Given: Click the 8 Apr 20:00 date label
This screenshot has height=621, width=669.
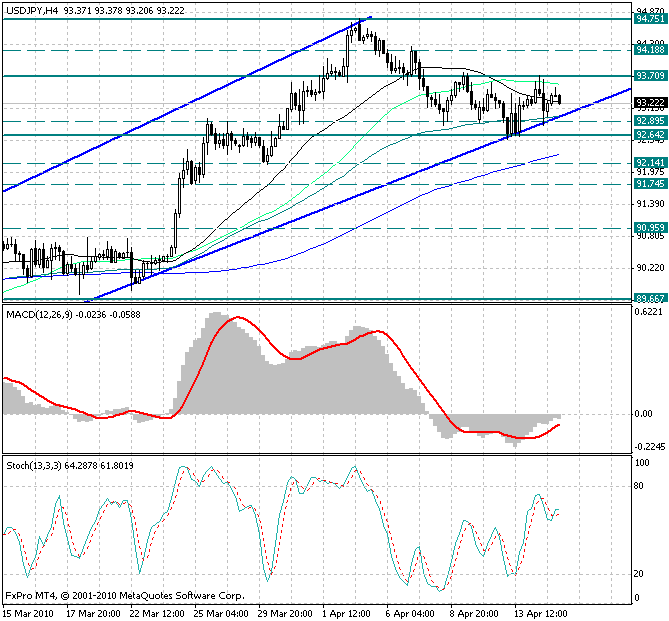Looking at the screenshot, I should point(475,614).
